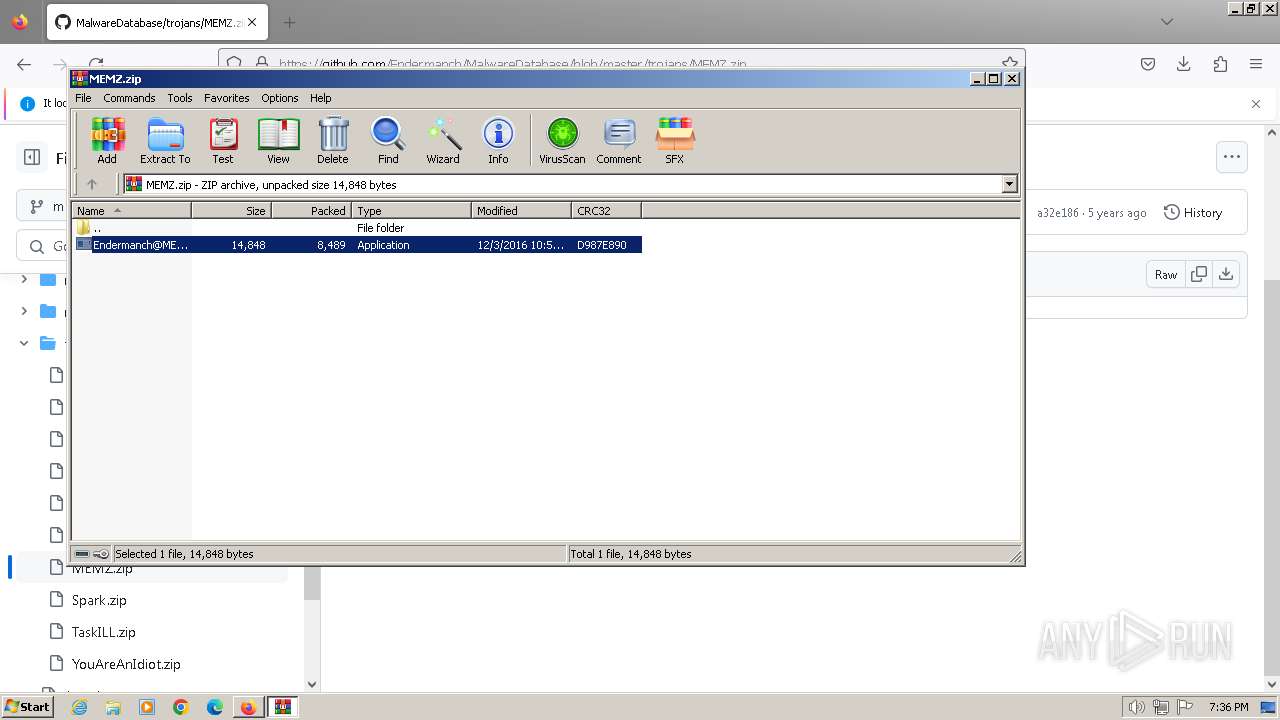Add an archive Comment
The height and width of the screenshot is (720, 1280).
click(619, 140)
